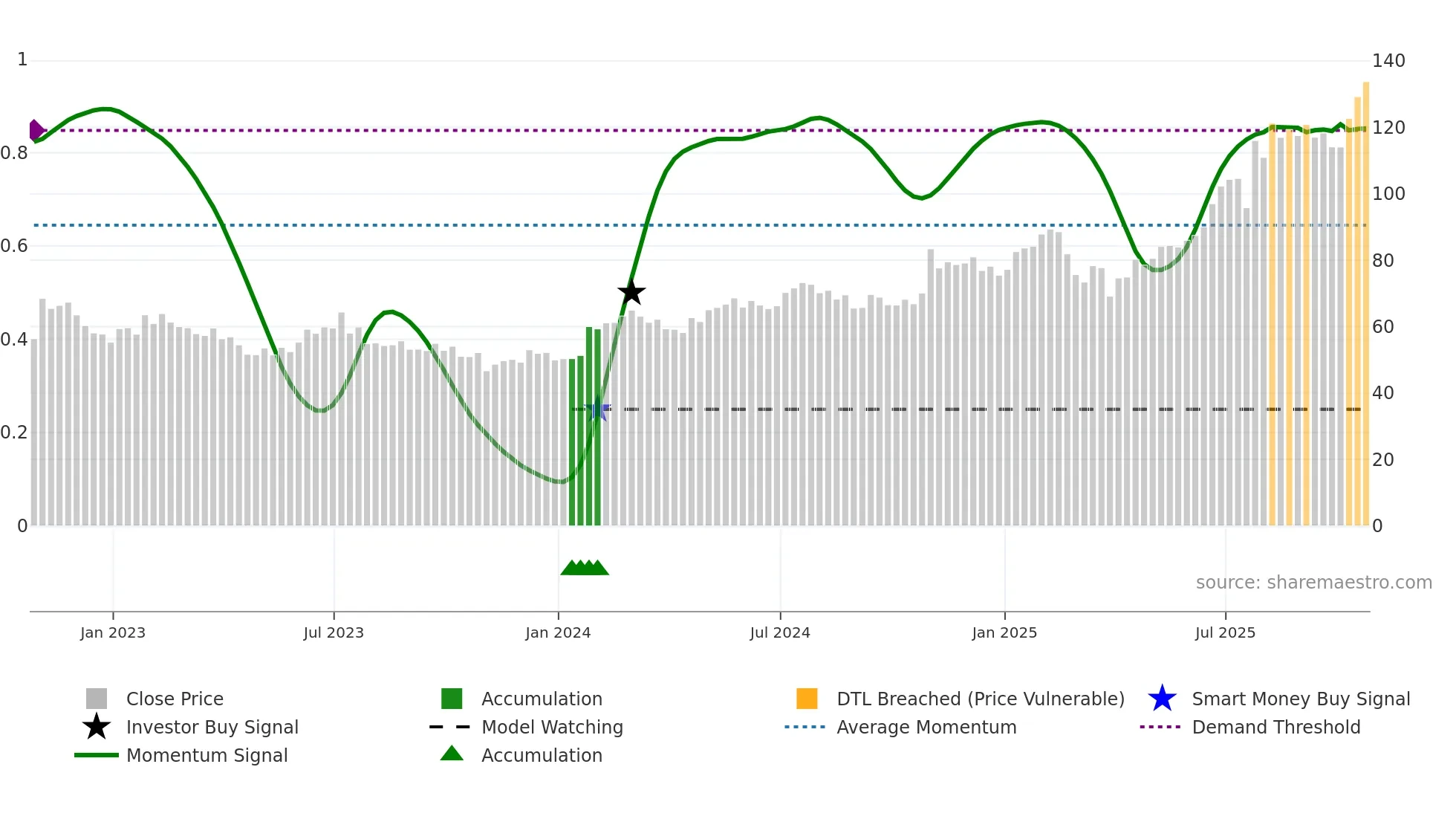1456x819 pixels.
Task: Click the Jan 2024 x-axis label
Action: point(558,632)
